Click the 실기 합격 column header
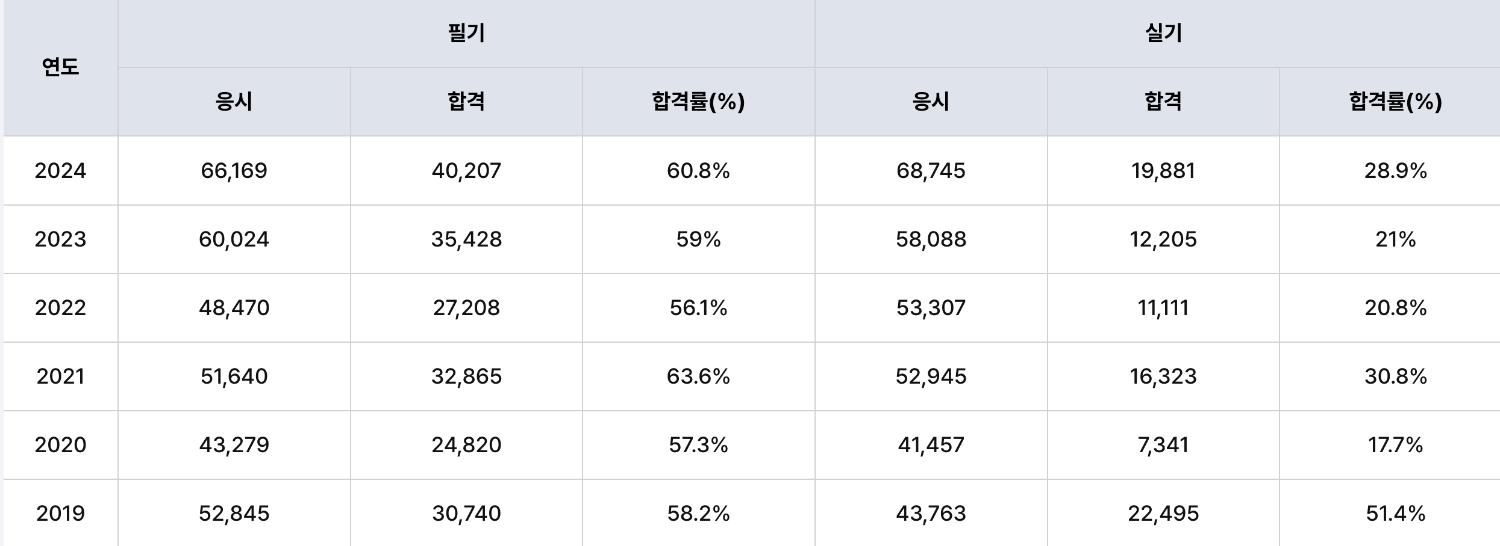 1163,102
